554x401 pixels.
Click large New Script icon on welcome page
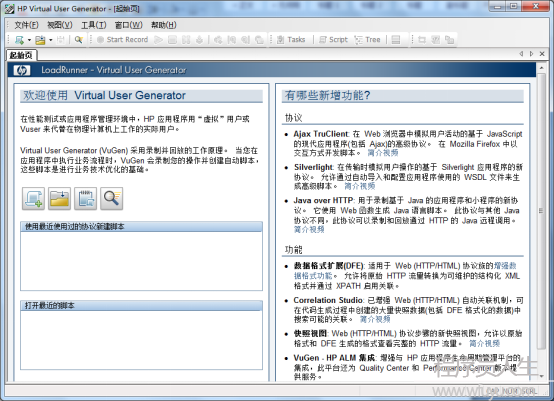click(x=33, y=199)
